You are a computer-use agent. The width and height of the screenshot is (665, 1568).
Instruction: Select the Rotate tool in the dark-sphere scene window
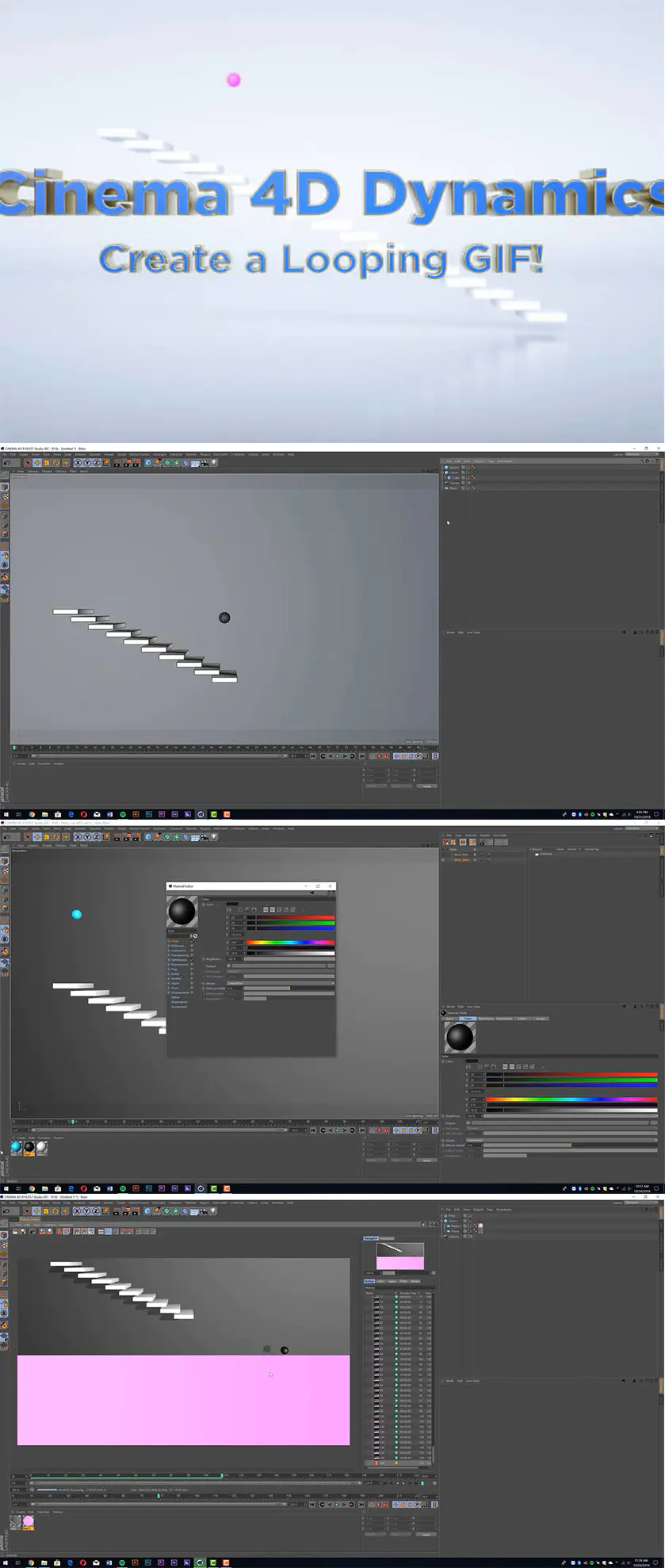[55, 462]
